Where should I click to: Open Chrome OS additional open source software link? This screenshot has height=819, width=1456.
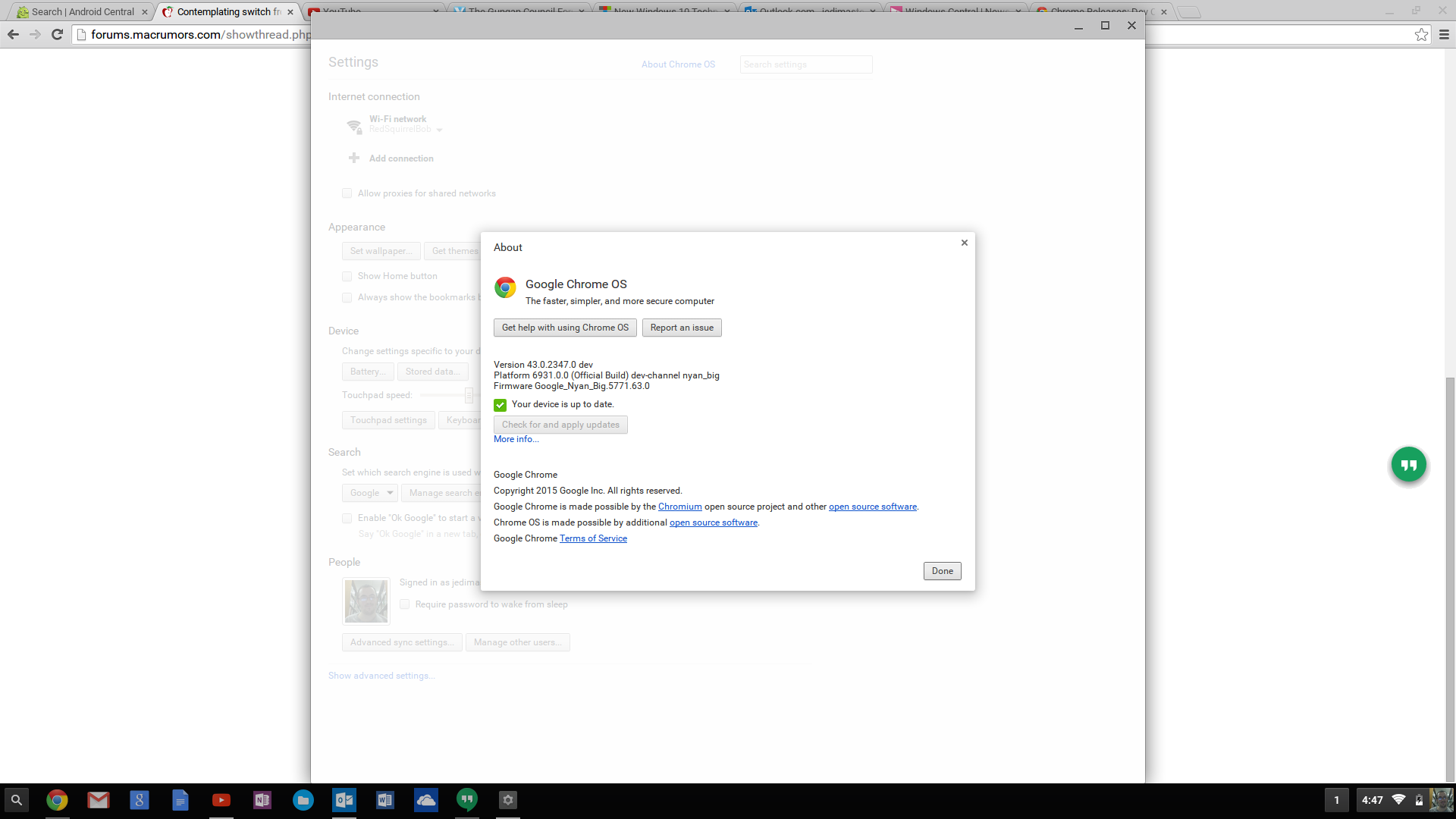[713, 522]
